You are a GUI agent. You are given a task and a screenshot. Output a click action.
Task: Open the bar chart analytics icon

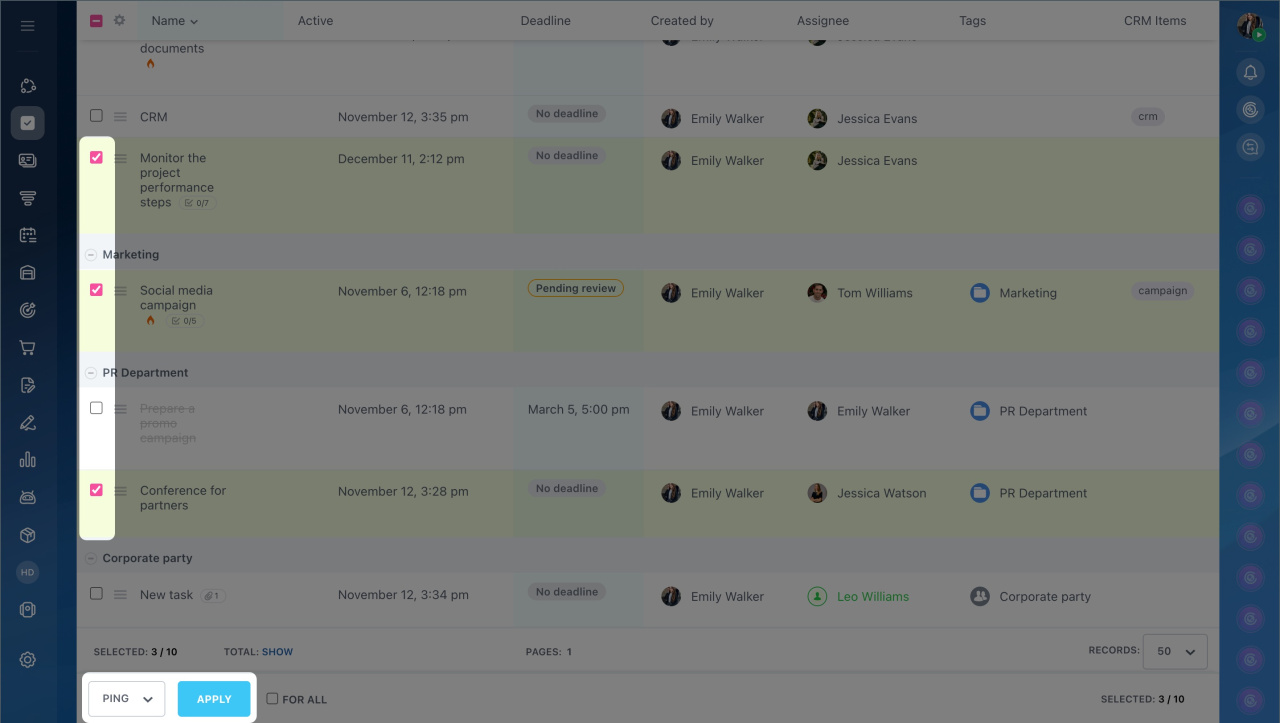click(x=27, y=460)
